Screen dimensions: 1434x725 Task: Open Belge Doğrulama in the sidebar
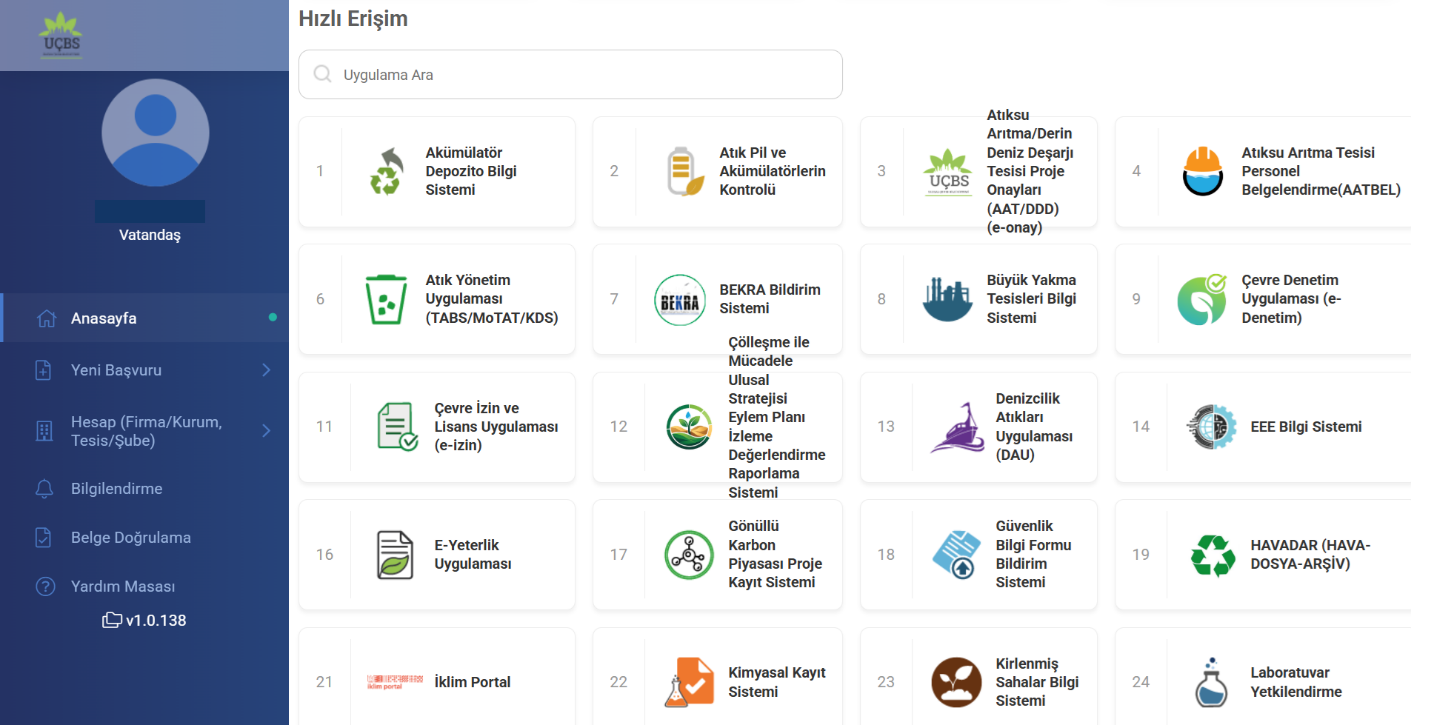[x=130, y=538]
